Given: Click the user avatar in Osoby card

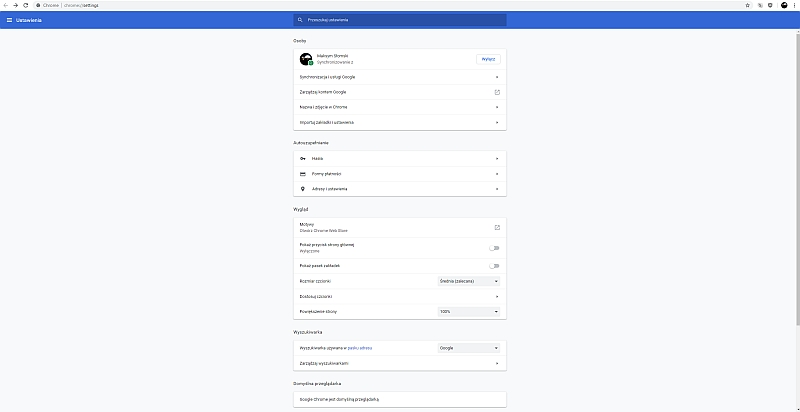Looking at the screenshot, I should click(x=306, y=59).
